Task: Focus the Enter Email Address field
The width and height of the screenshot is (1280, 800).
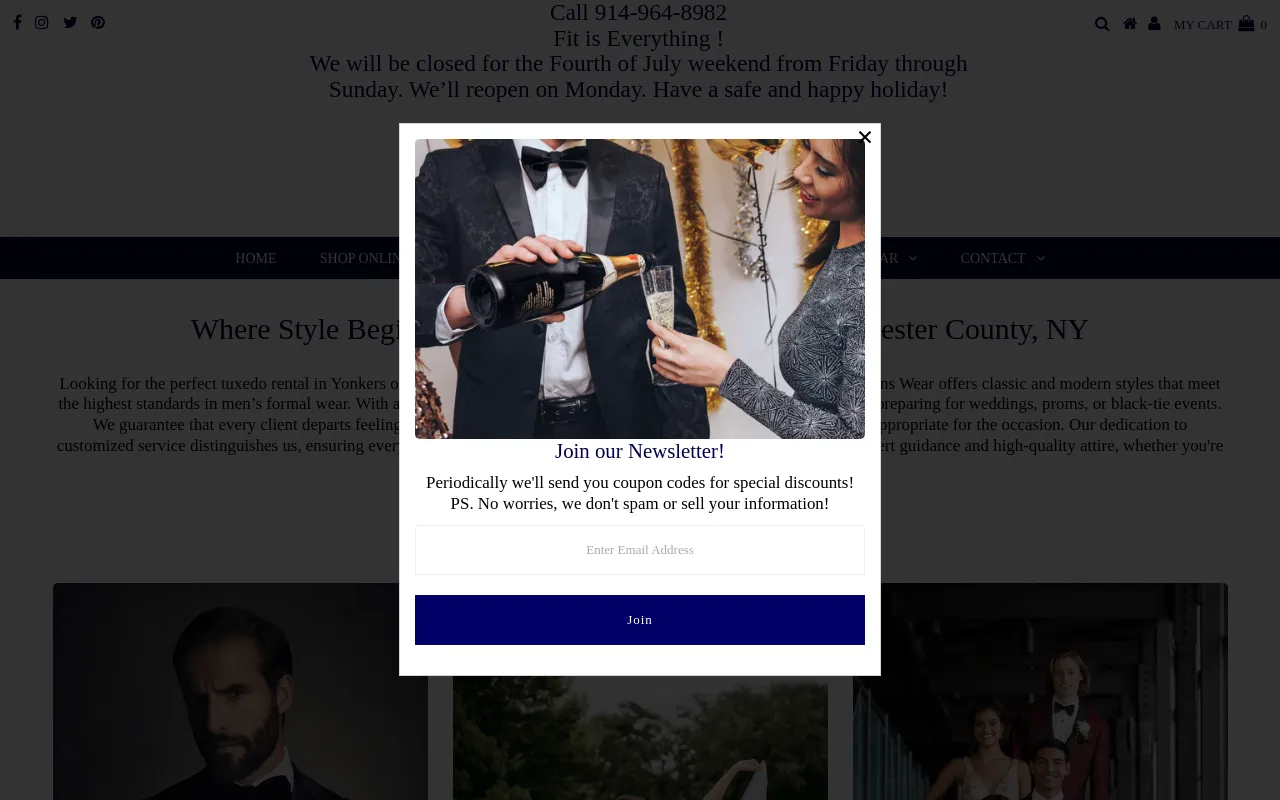Action: click(x=640, y=550)
